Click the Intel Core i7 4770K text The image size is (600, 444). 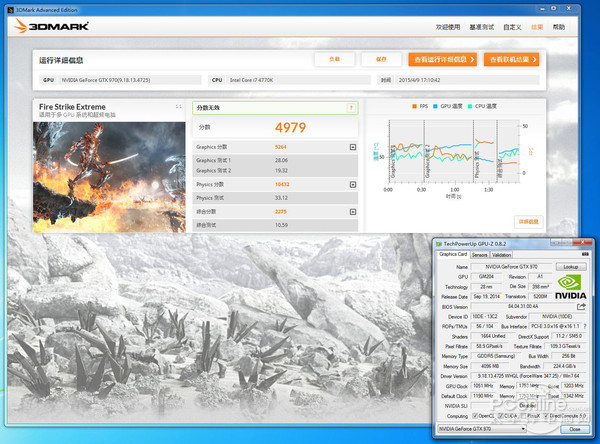click(251, 80)
